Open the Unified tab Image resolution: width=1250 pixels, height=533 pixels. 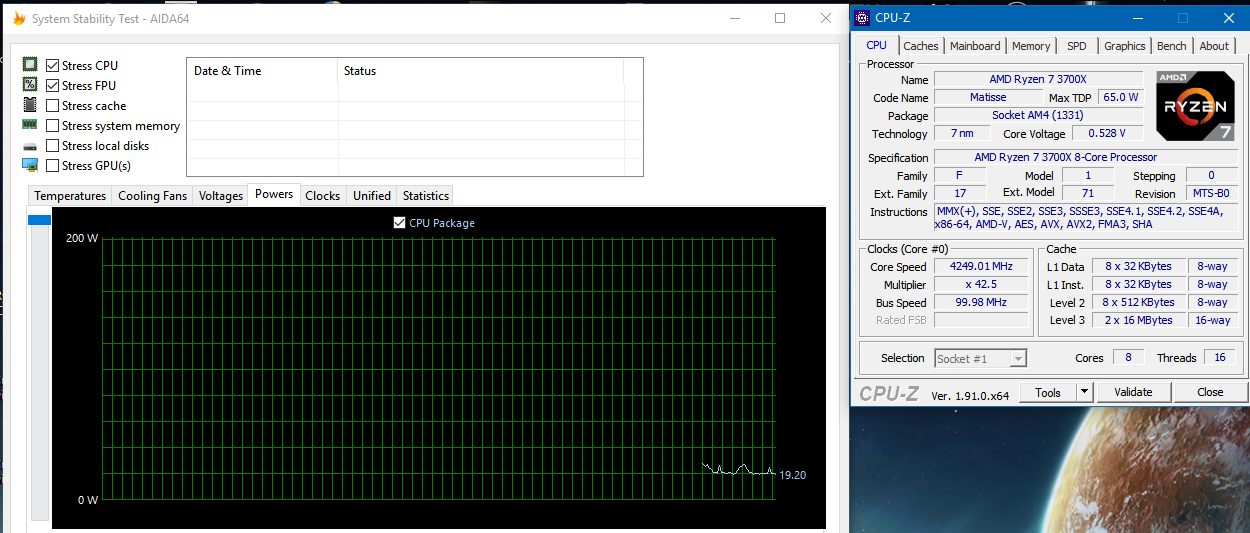(x=372, y=195)
